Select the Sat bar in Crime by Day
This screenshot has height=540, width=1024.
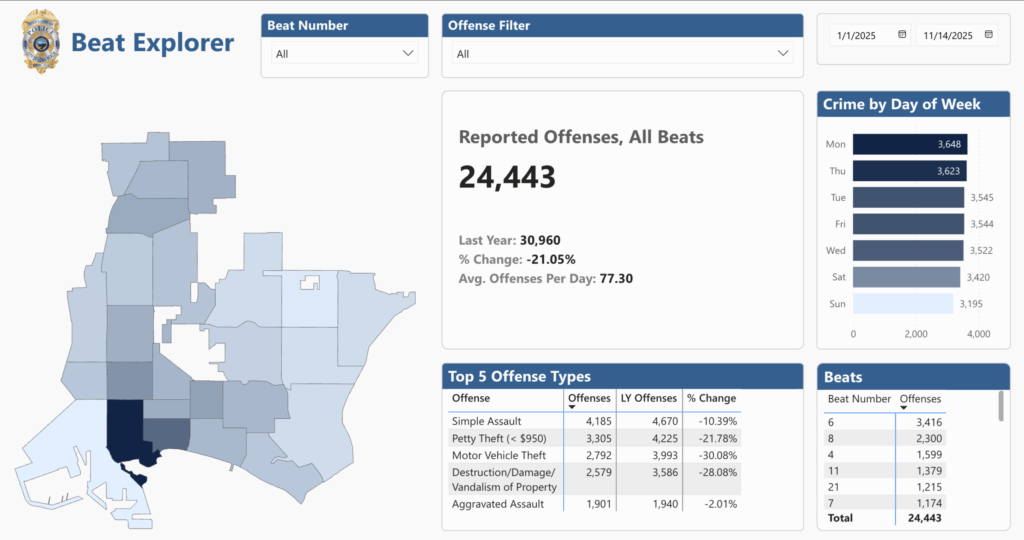[906, 277]
